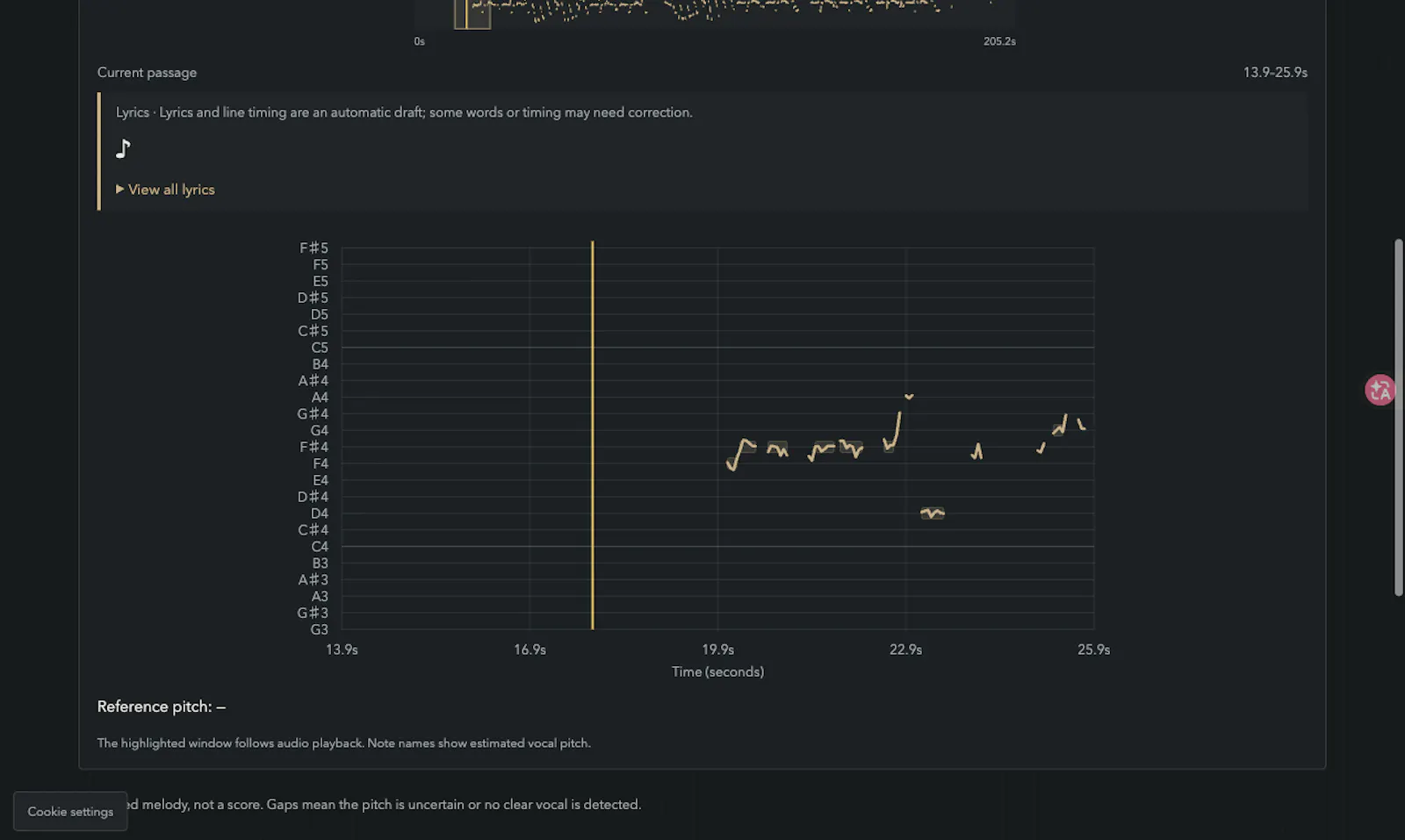The height and width of the screenshot is (840, 1405).
Task: Click the "22.9s" time axis tick label
Action: (x=905, y=650)
